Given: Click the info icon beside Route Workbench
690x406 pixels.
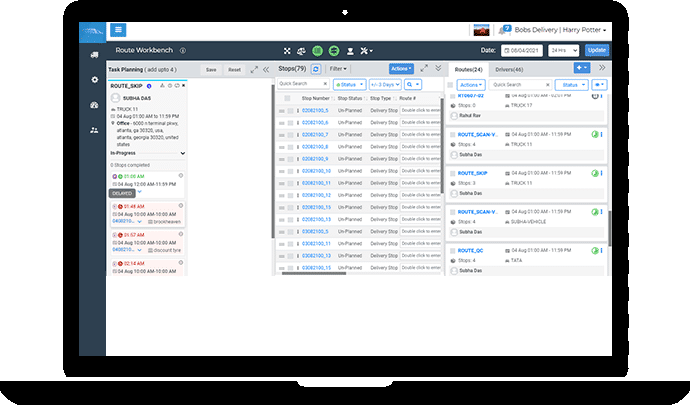Looking at the screenshot, I should click(183, 51).
